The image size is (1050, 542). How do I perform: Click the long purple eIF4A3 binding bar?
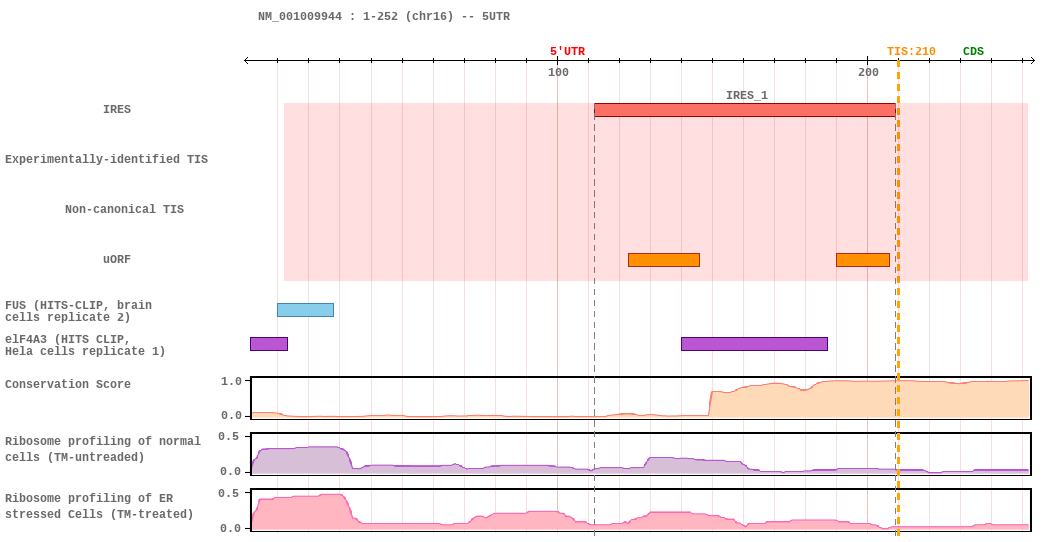pos(754,344)
